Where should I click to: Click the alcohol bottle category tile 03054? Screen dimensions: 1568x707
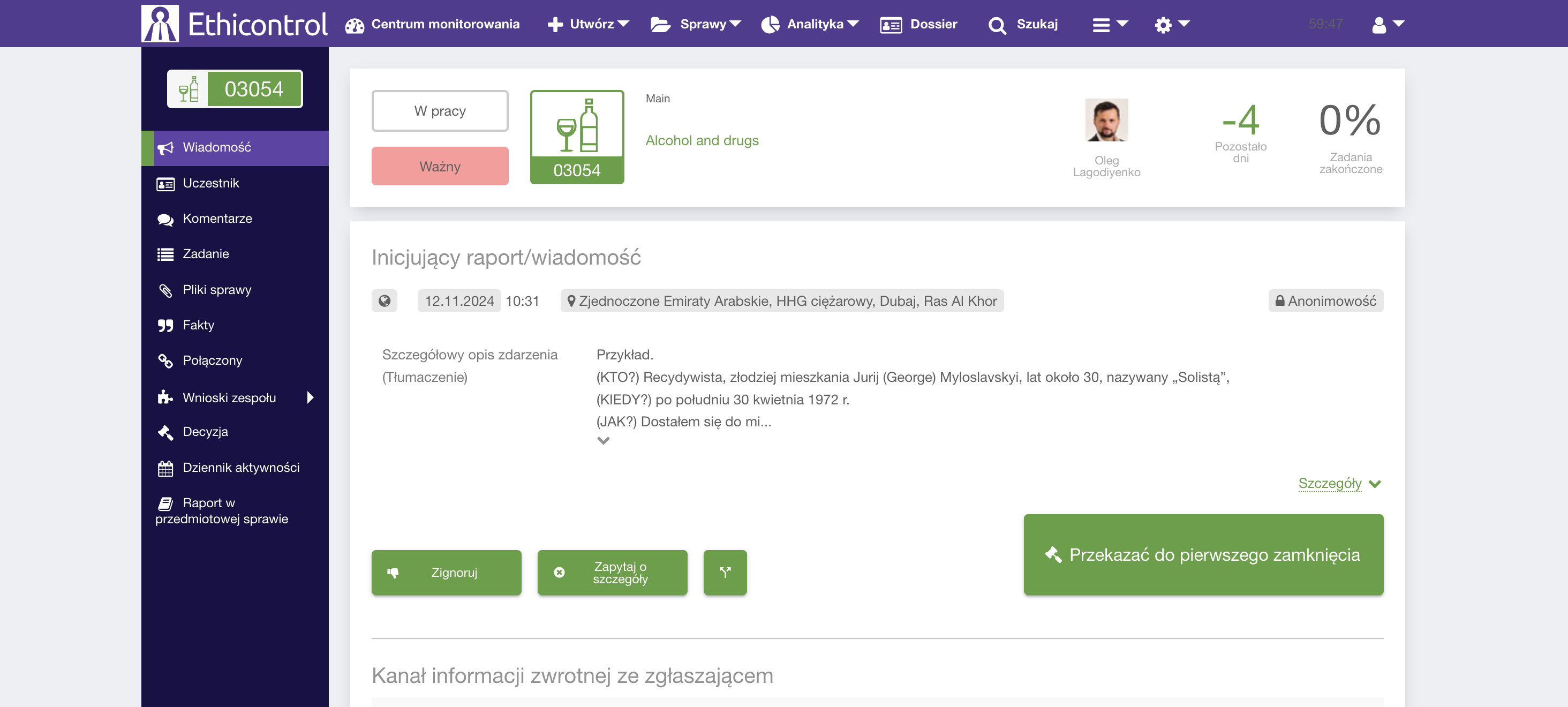576,137
